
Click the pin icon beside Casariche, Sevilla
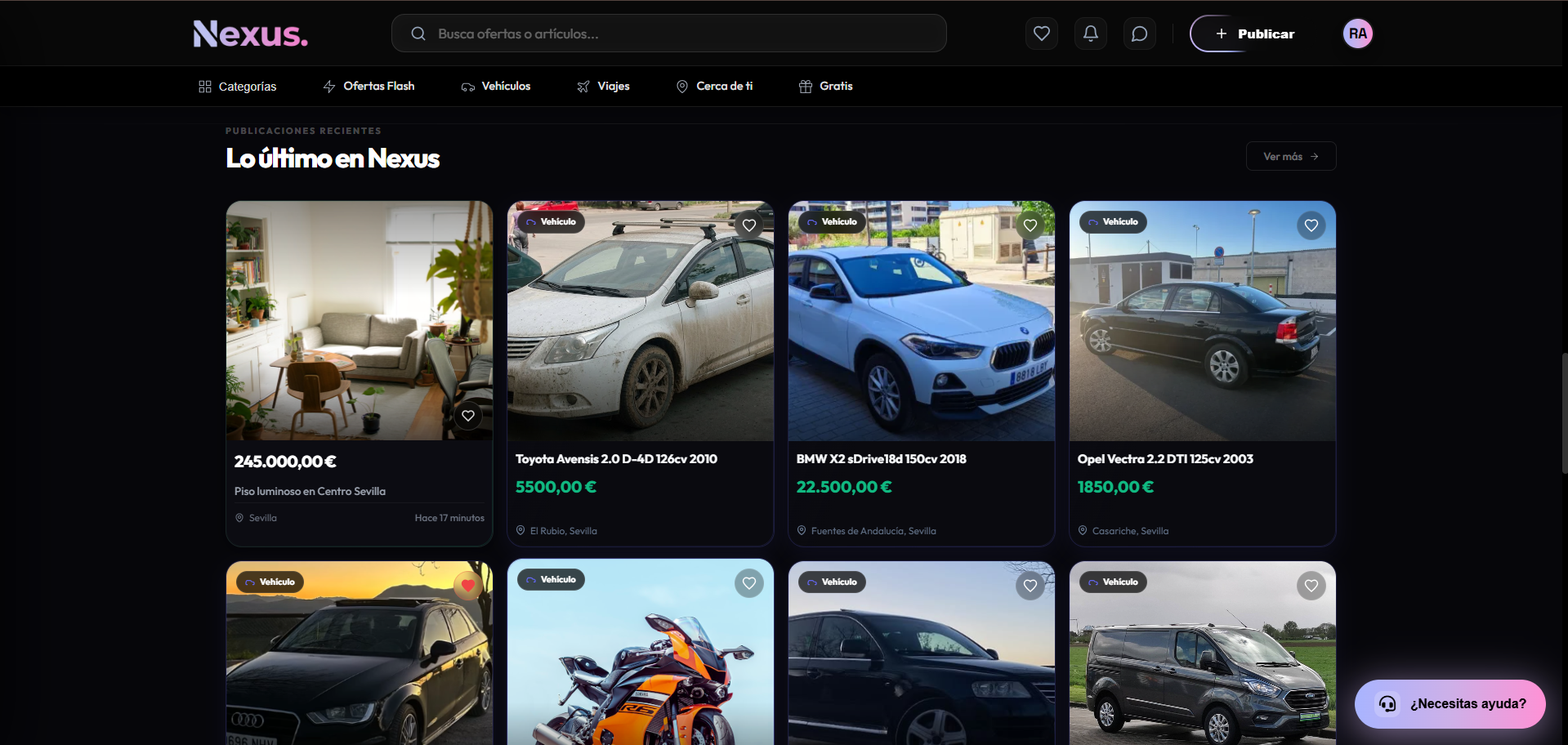(1083, 531)
